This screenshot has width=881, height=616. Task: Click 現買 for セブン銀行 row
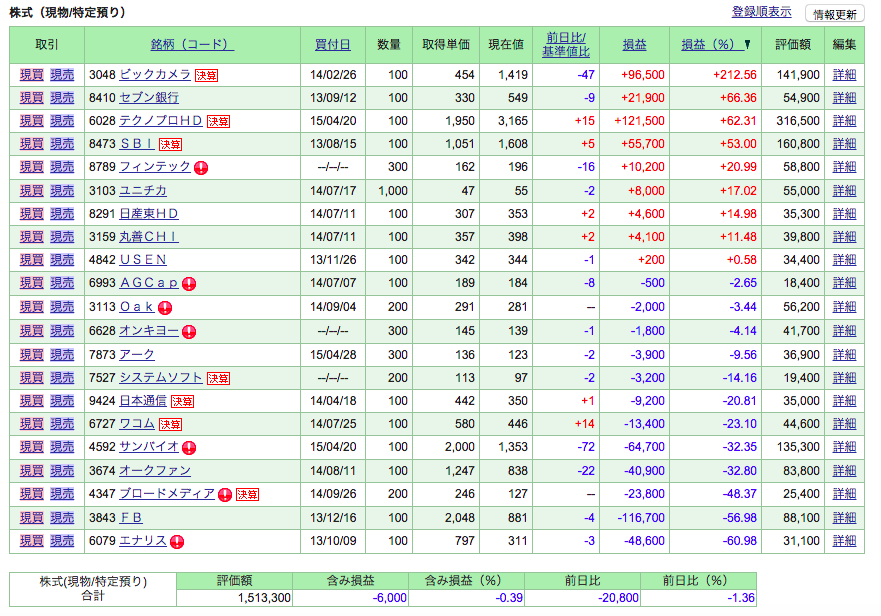(31, 98)
